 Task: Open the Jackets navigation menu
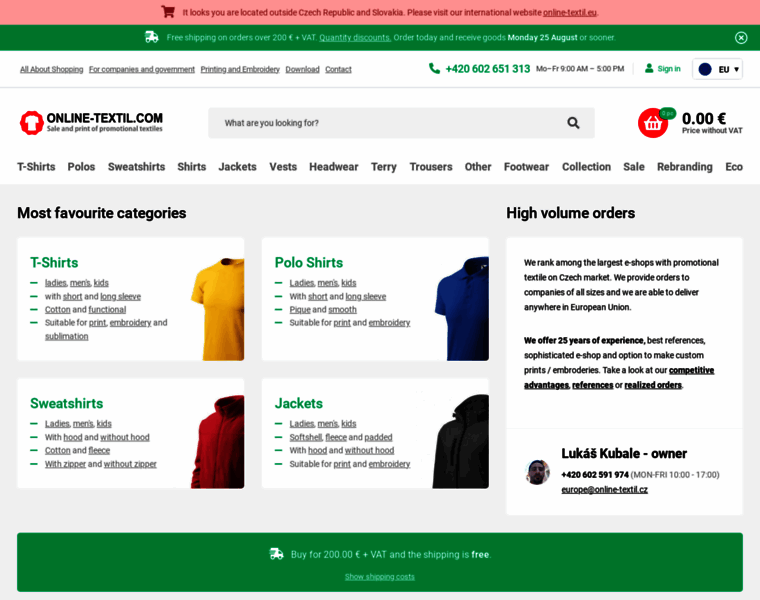click(238, 167)
